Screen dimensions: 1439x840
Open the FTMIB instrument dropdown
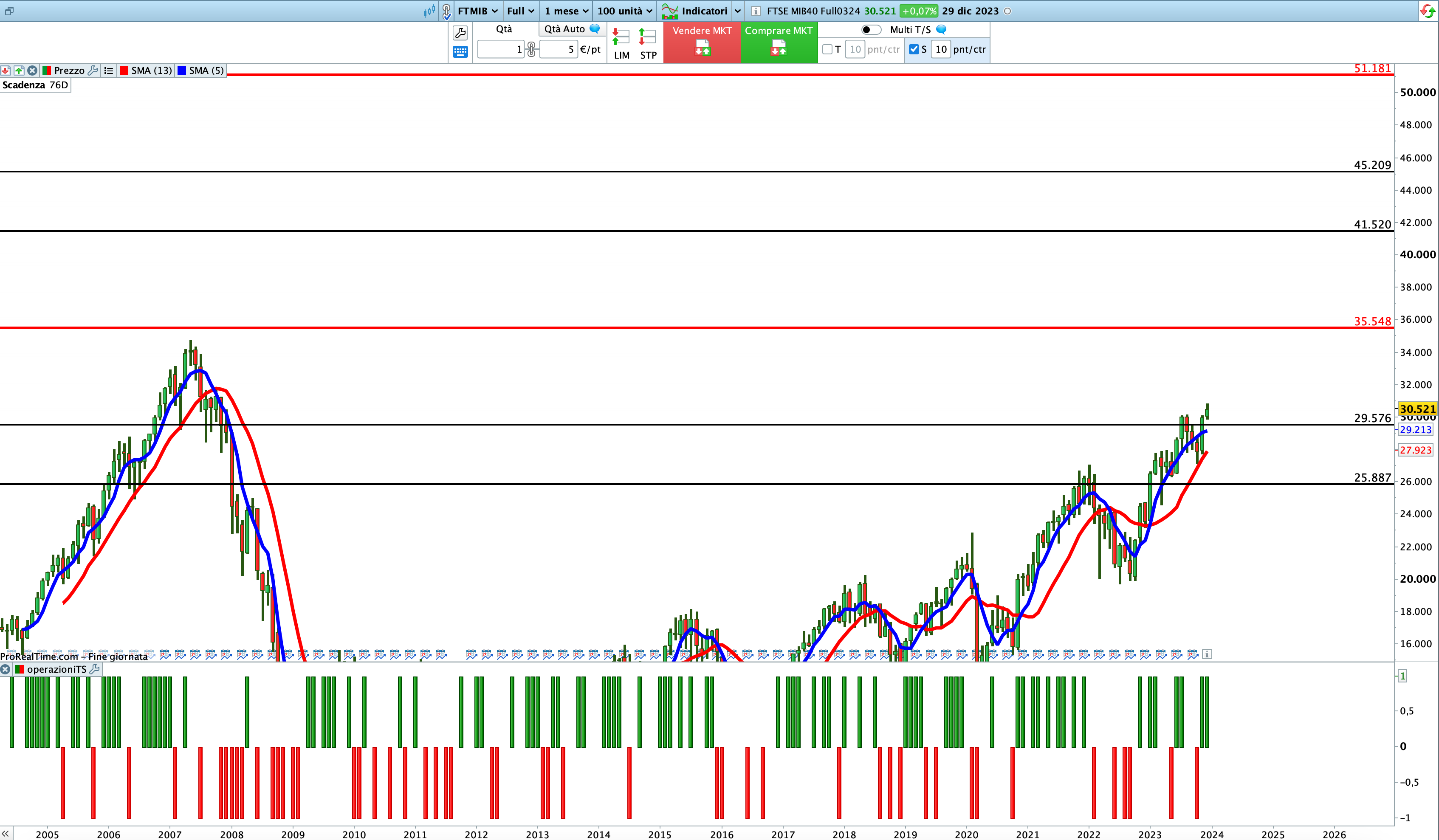point(477,11)
